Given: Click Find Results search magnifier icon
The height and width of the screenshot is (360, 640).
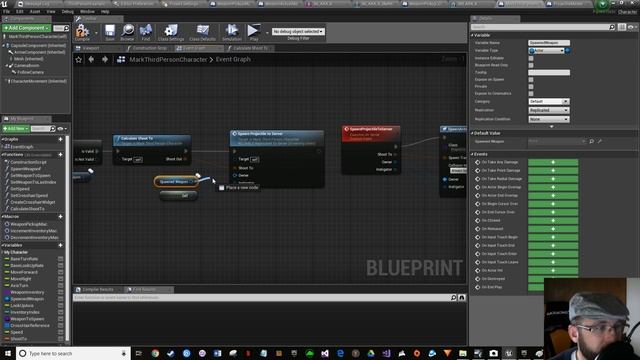Looking at the screenshot, I should click(453, 298).
